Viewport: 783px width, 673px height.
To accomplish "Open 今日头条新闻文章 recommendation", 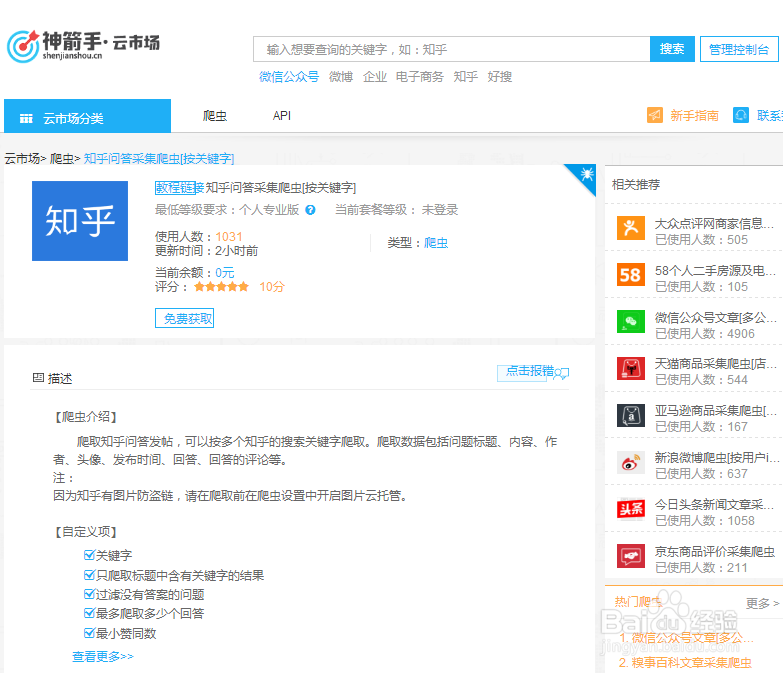I will (714, 504).
